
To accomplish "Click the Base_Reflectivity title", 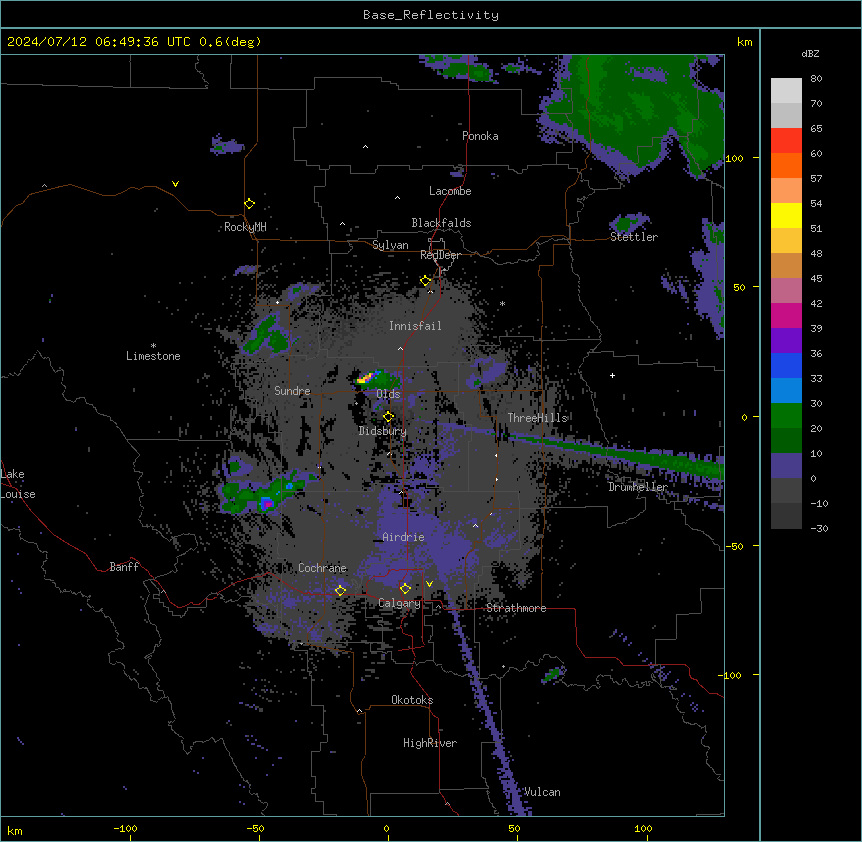I will (x=431, y=15).
